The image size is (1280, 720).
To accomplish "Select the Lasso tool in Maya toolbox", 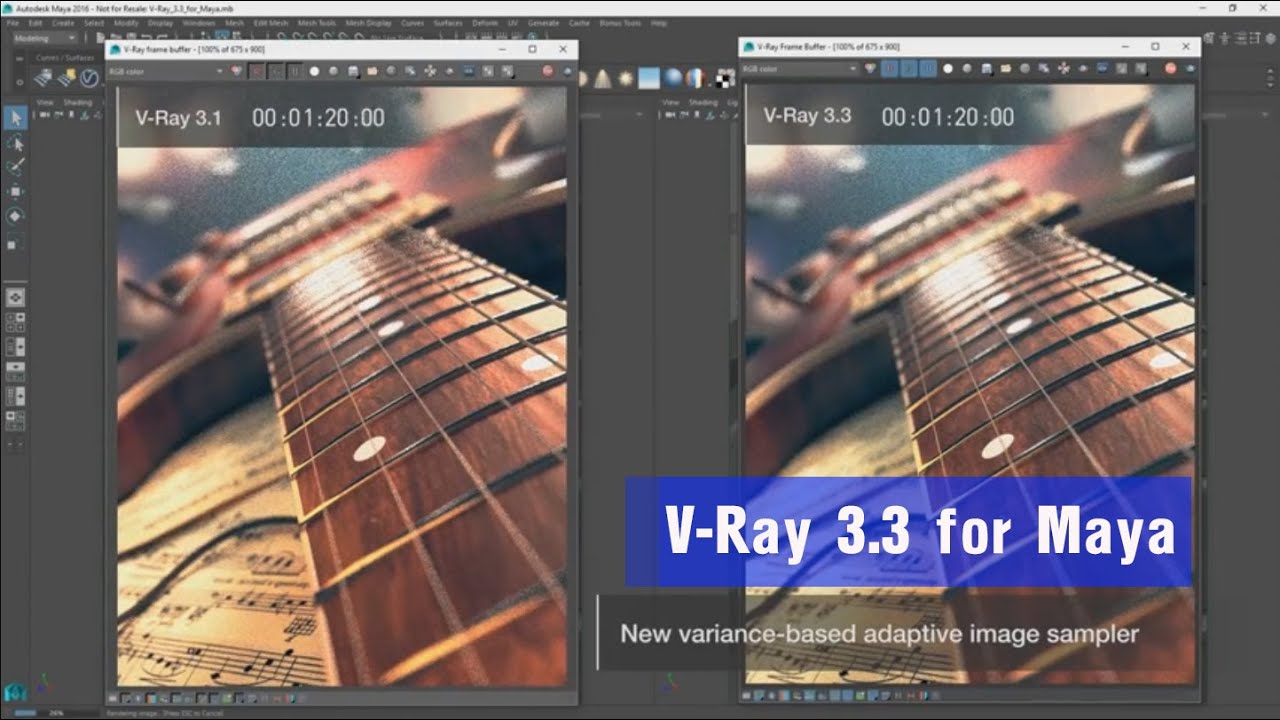I will (x=15, y=143).
